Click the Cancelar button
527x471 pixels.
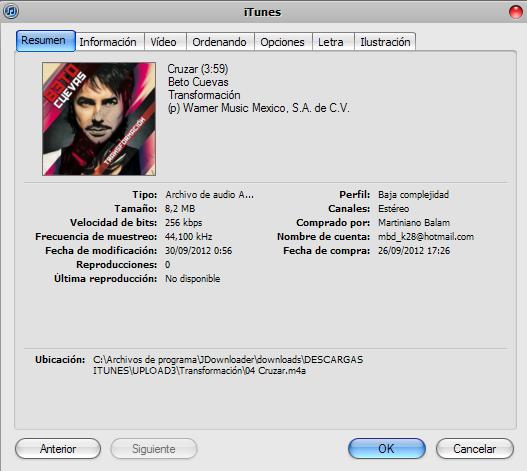coord(475,448)
